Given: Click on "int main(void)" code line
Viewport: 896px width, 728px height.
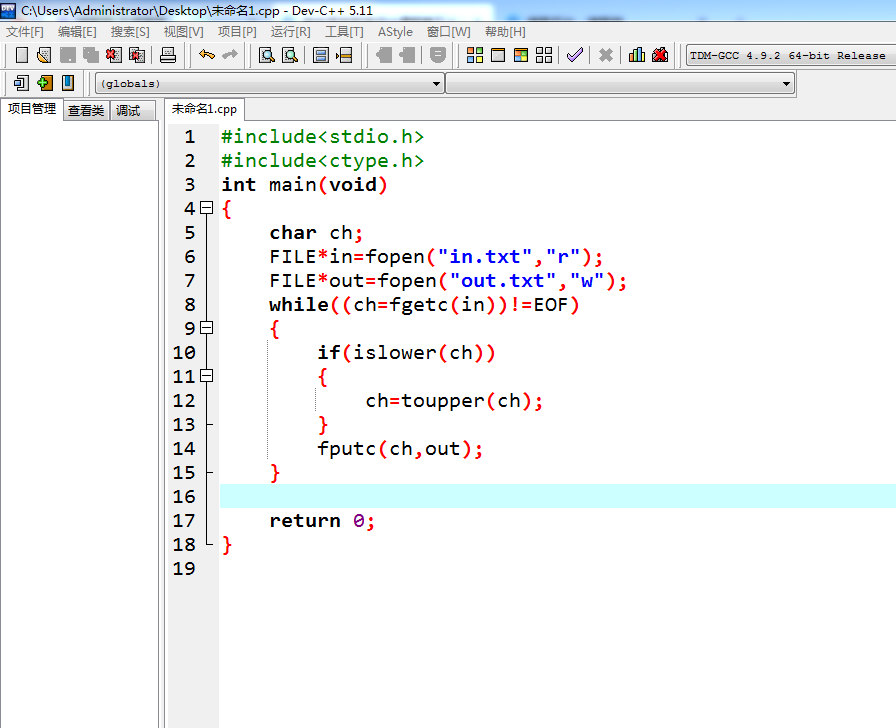Looking at the screenshot, I should click(x=305, y=185).
